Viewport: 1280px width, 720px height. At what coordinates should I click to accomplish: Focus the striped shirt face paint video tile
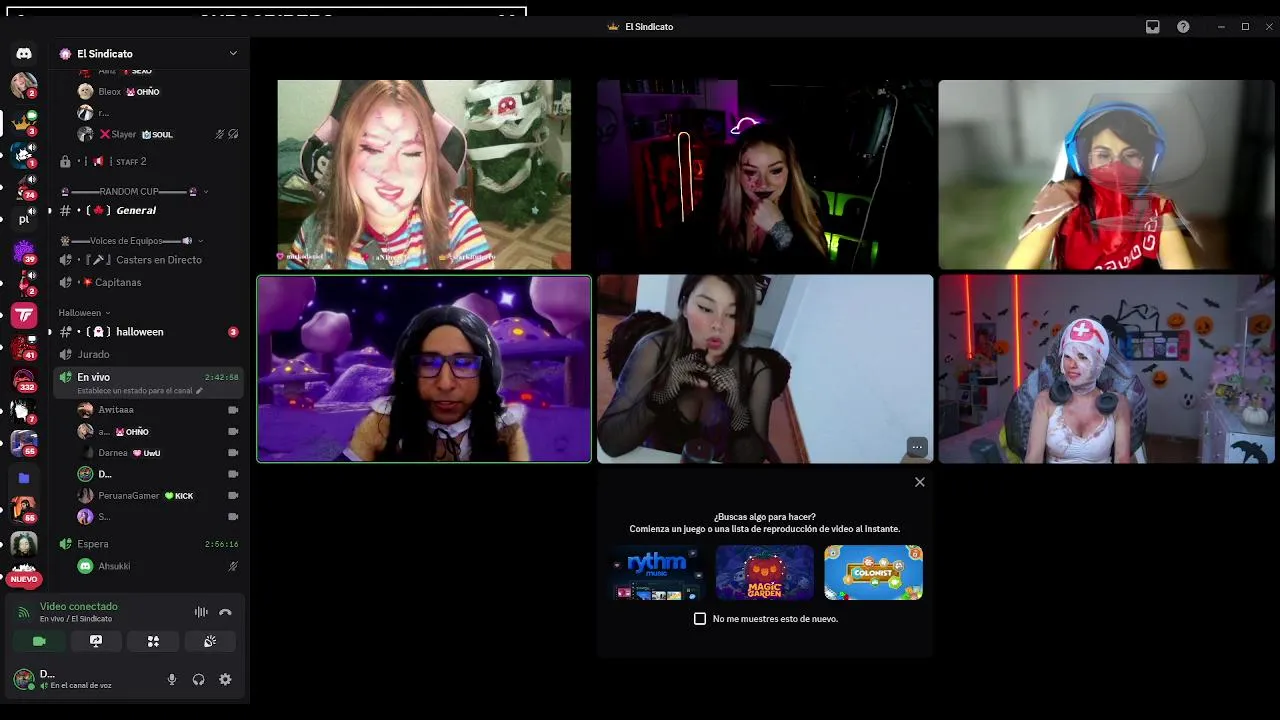pyautogui.click(x=424, y=175)
